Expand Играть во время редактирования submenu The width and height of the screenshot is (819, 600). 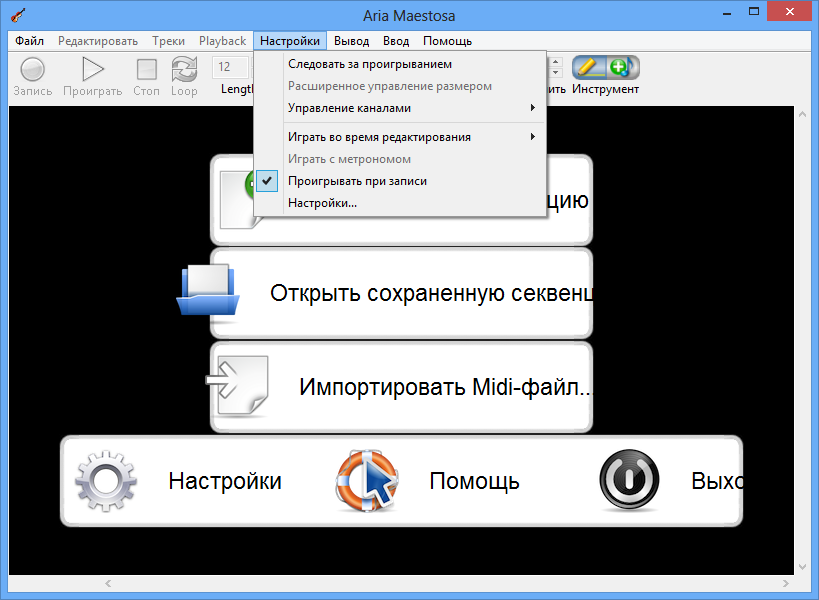[x=400, y=137]
